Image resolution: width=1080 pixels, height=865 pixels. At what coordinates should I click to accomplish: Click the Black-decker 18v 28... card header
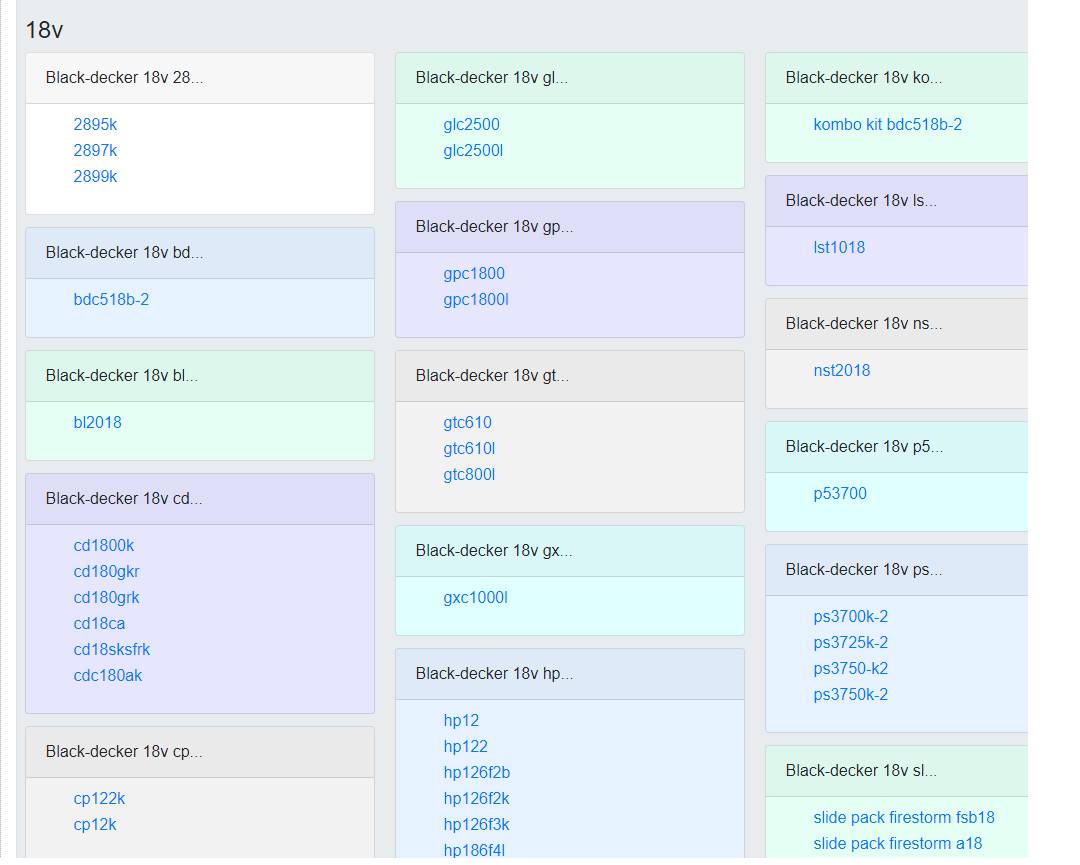pos(200,78)
